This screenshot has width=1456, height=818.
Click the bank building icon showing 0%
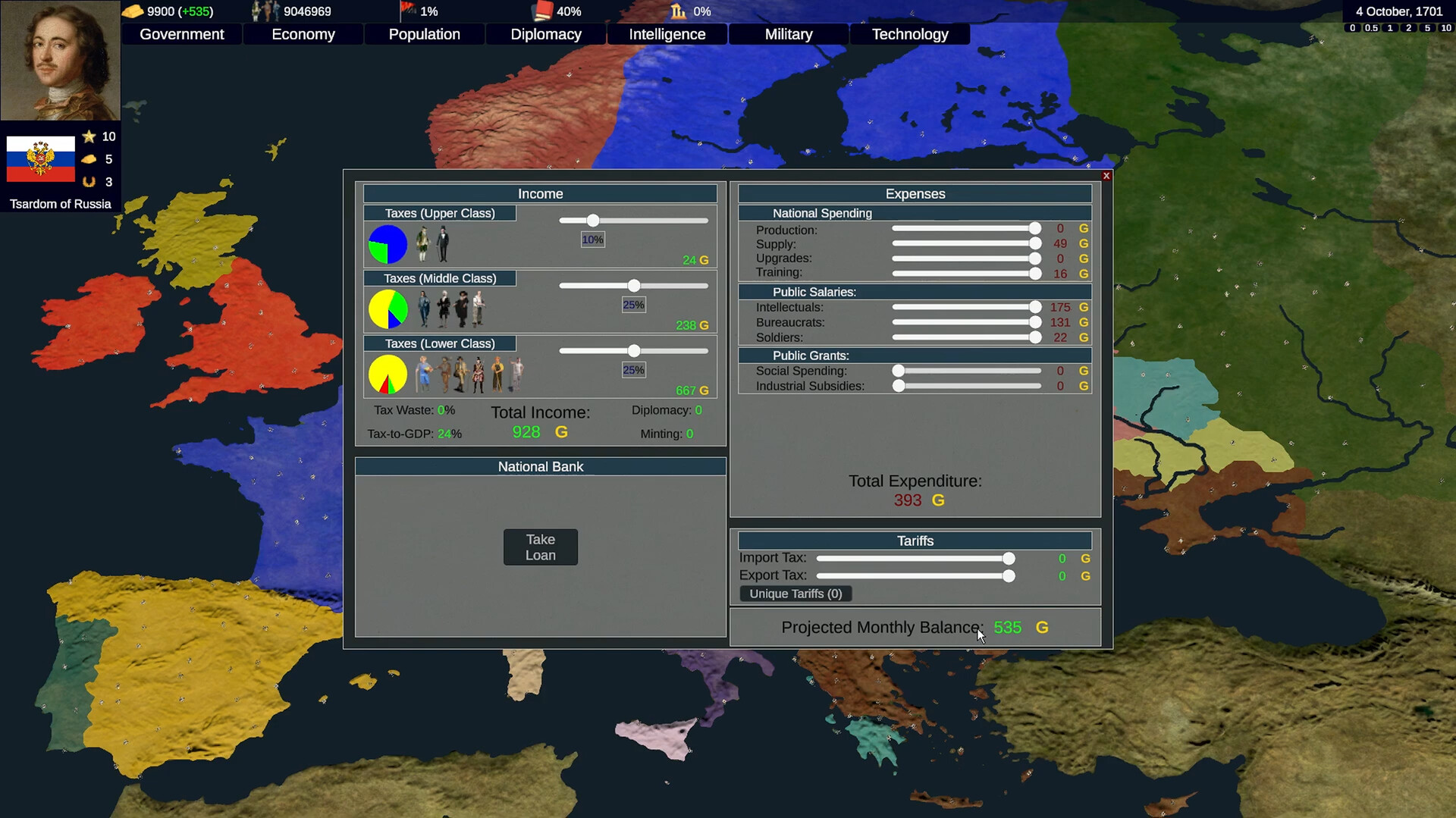click(x=677, y=11)
